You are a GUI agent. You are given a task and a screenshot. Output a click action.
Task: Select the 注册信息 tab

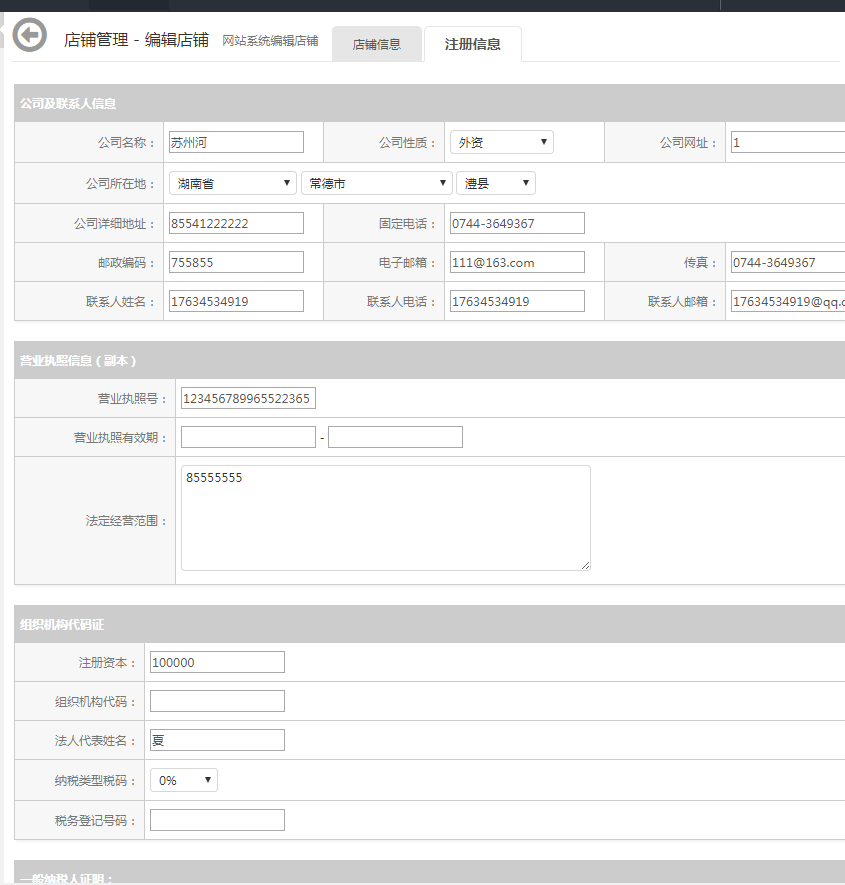click(472, 44)
